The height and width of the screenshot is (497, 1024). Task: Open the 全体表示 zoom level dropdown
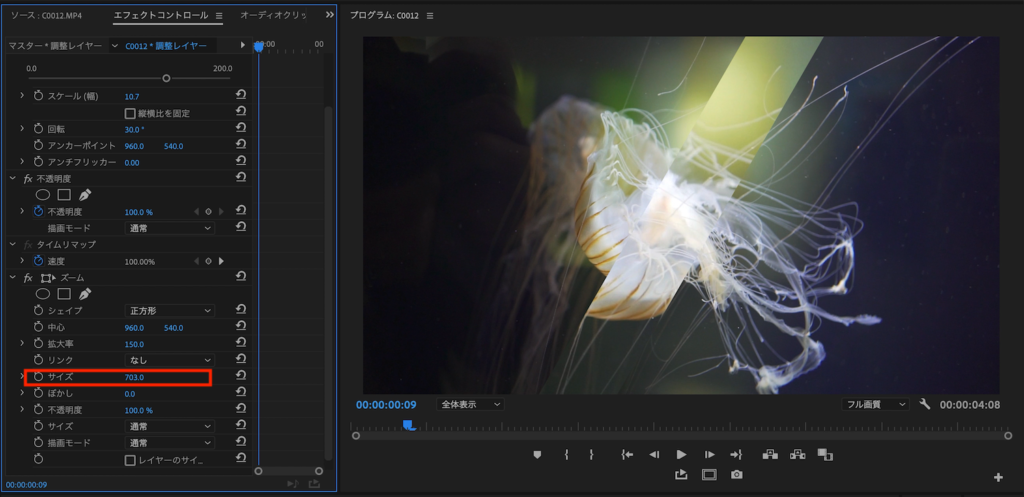470,404
